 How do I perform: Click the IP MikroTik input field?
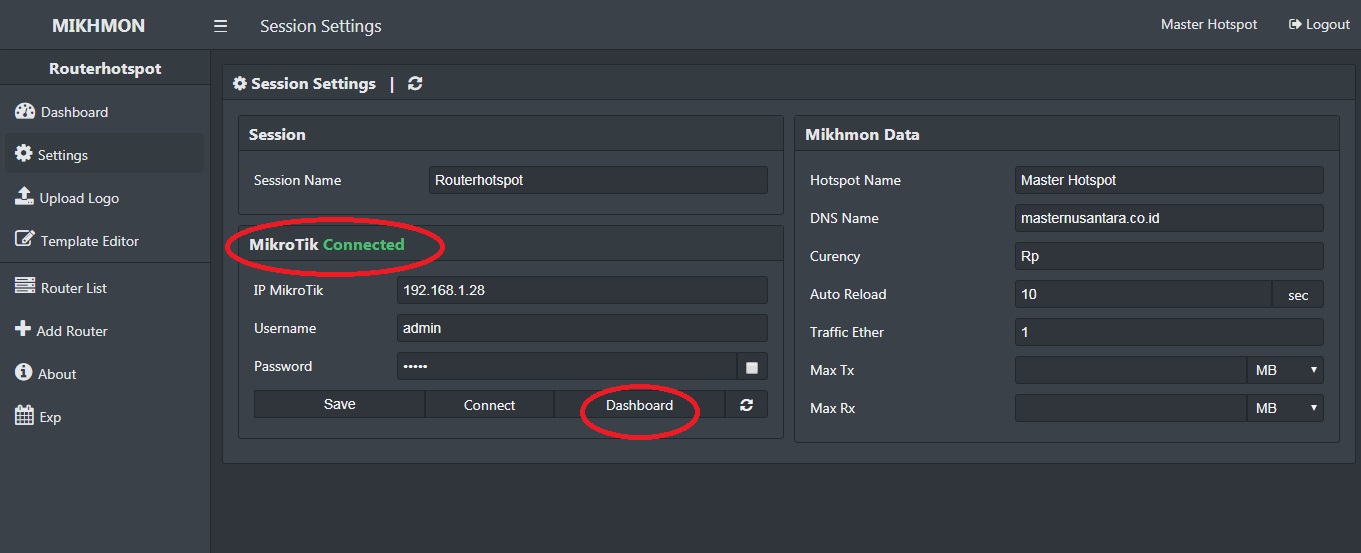[x=582, y=290]
